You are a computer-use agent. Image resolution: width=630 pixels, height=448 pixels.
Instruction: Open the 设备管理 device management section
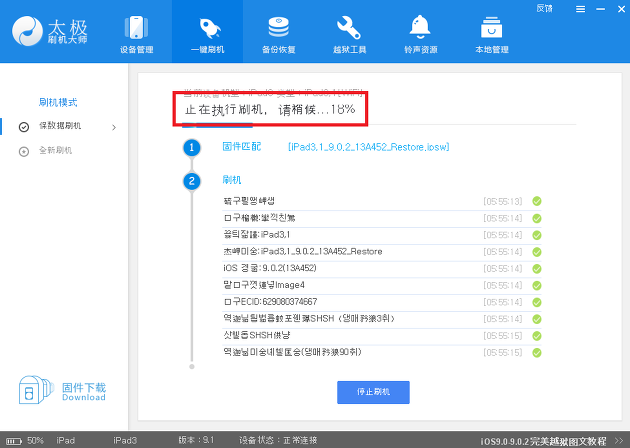136,33
